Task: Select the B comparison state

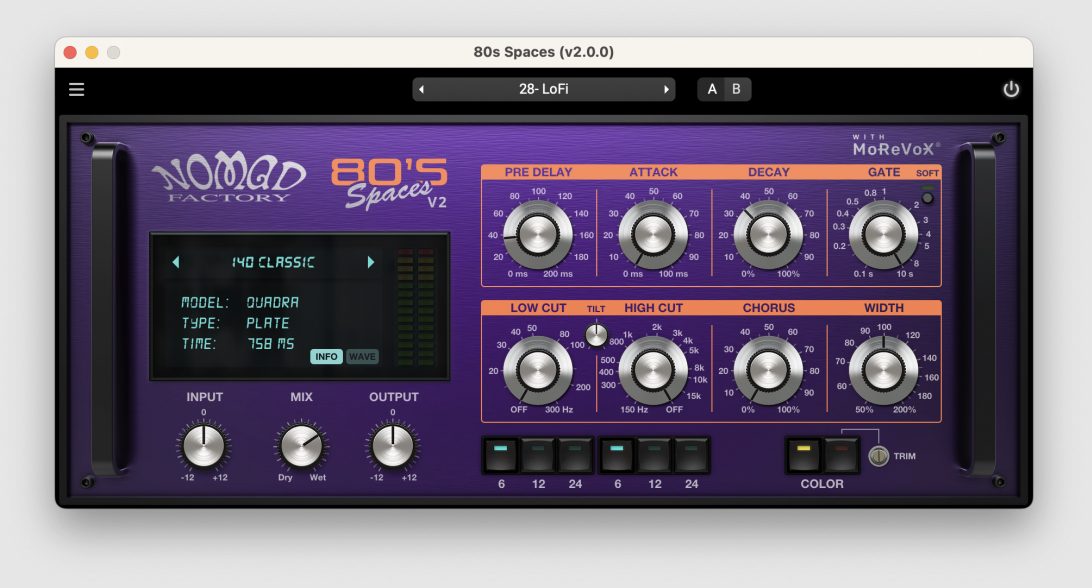Action: click(x=736, y=90)
